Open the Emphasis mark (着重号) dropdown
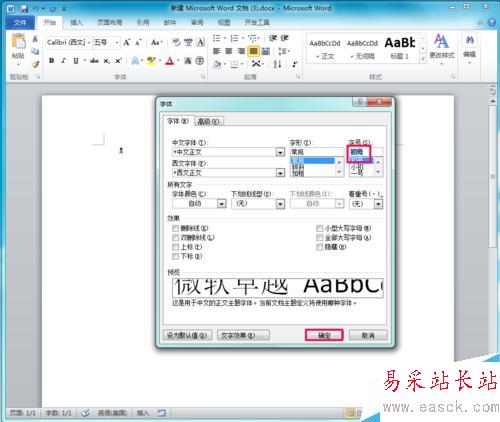Viewport: 500px width, 422px height. coord(378,204)
